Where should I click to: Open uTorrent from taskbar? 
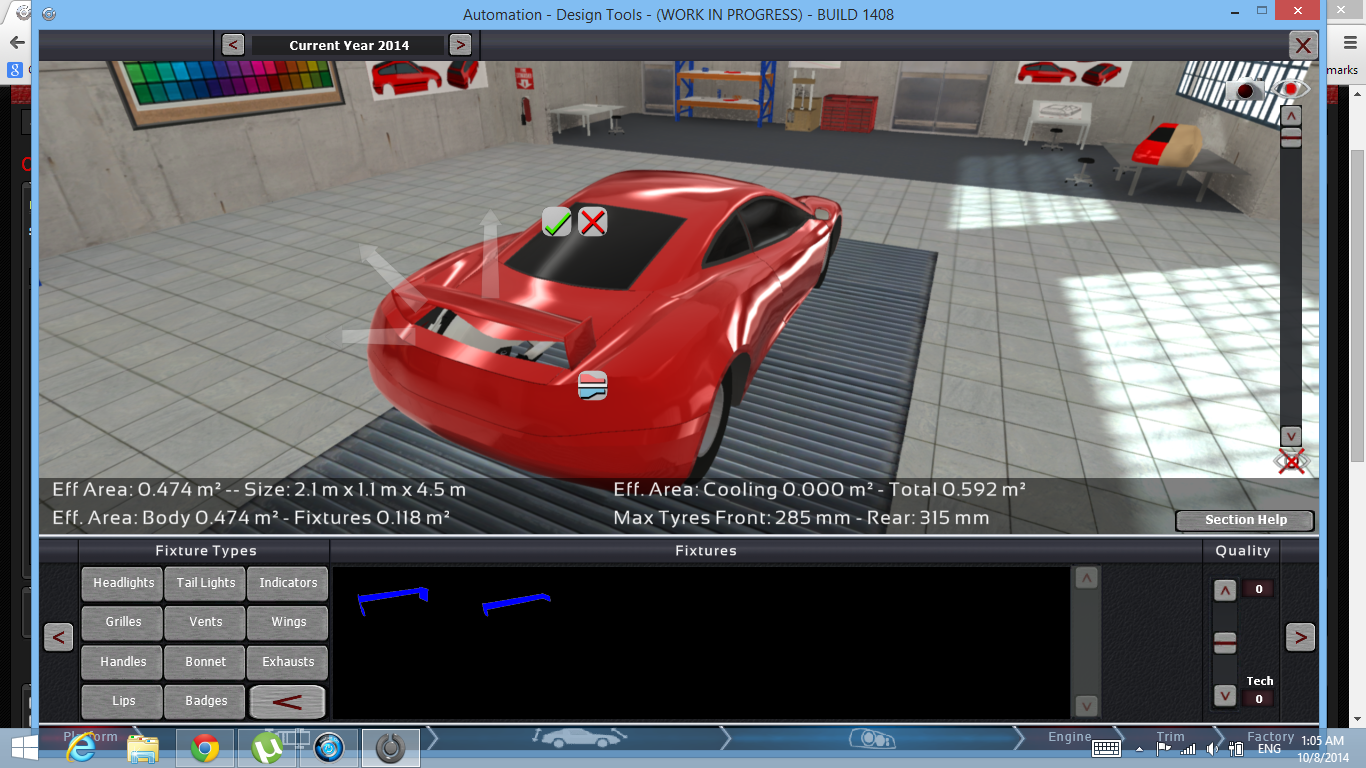point(266,748)
